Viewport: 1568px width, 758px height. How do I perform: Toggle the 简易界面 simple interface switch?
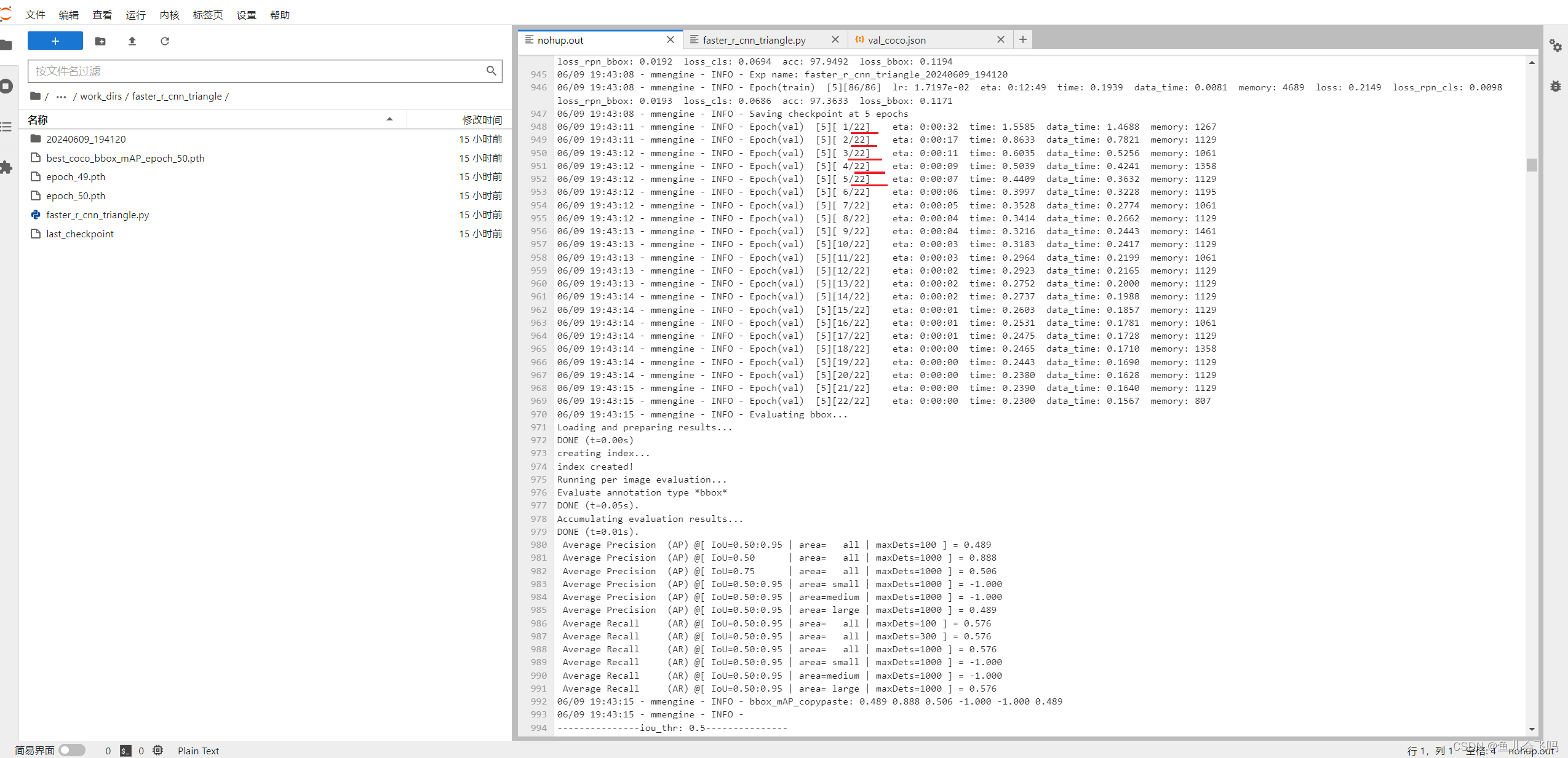click(72, 750)
